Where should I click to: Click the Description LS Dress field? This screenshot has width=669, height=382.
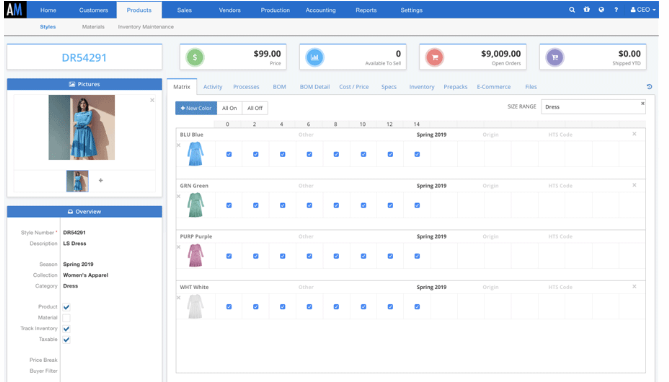point(75,243)
